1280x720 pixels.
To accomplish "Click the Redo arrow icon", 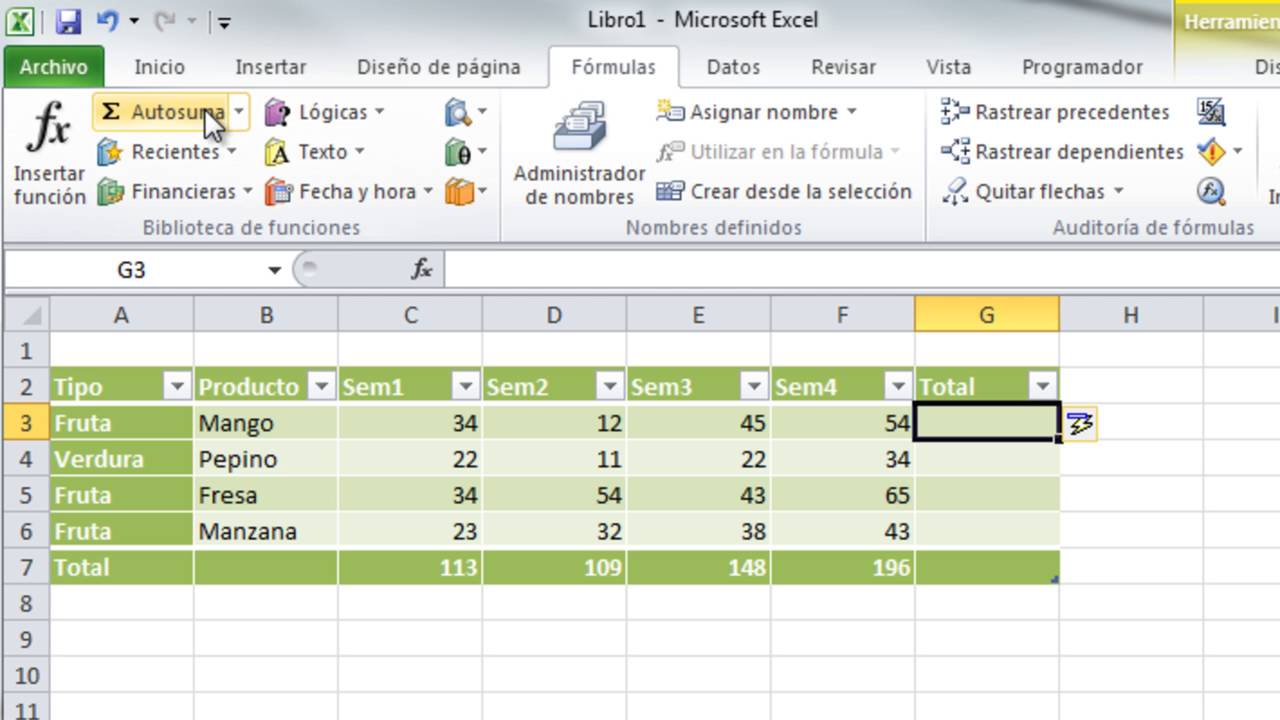I will (165, 21).
